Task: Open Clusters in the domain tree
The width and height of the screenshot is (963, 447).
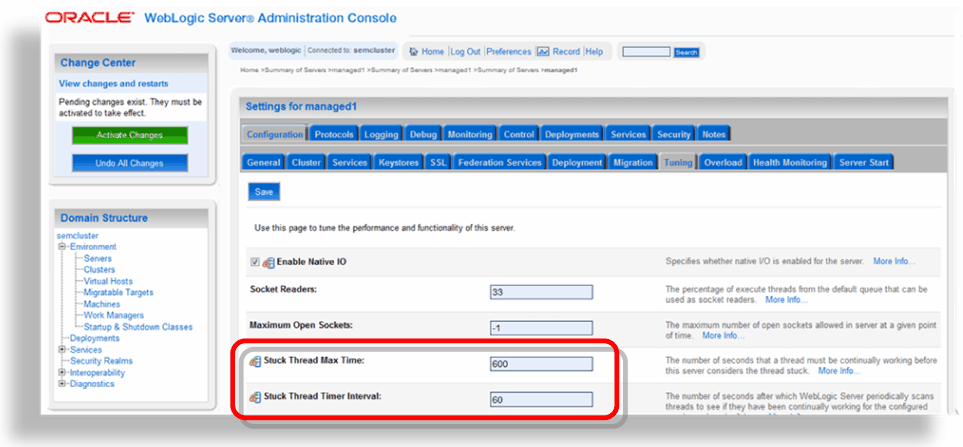Action: (x=99, y=270)
